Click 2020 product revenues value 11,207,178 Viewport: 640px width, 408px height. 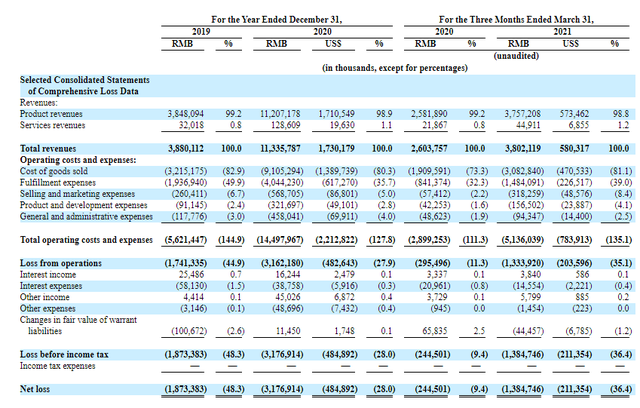280,114
